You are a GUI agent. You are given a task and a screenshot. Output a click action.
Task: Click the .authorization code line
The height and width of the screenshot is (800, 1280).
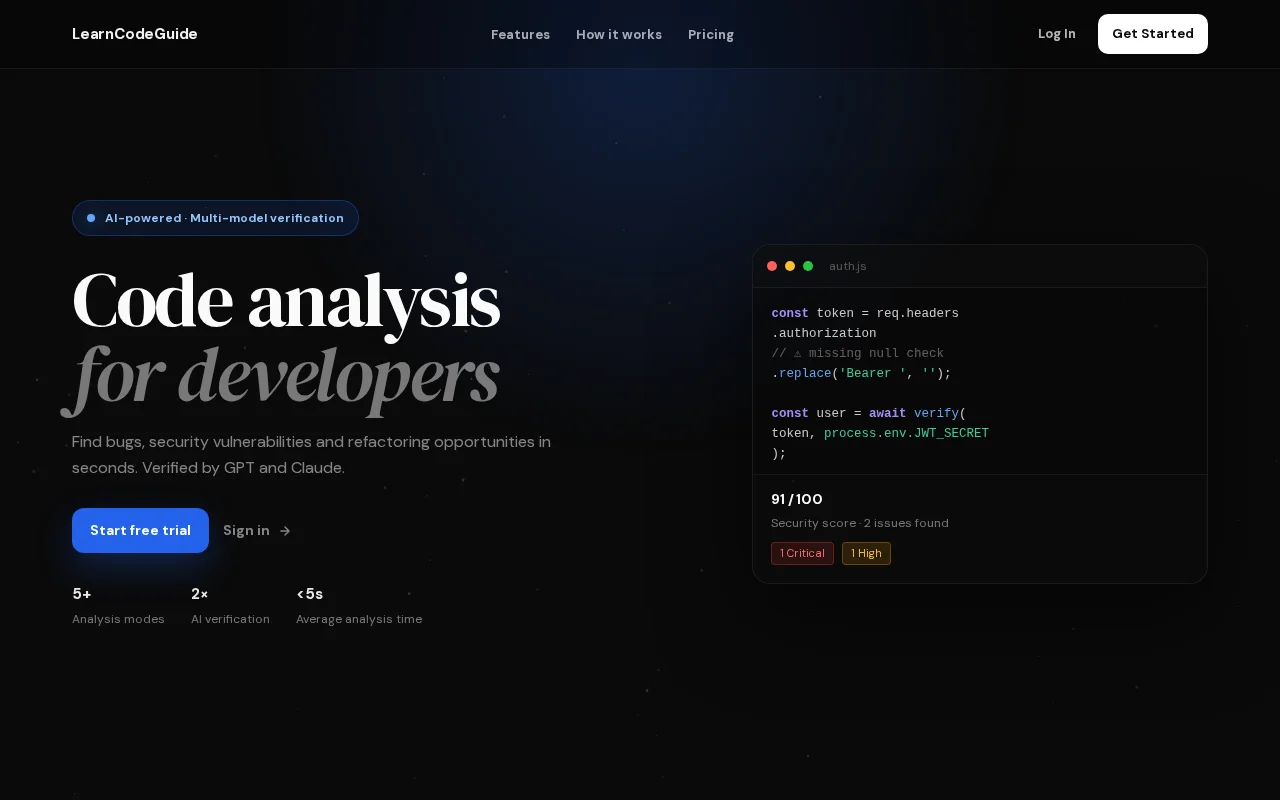824,333
